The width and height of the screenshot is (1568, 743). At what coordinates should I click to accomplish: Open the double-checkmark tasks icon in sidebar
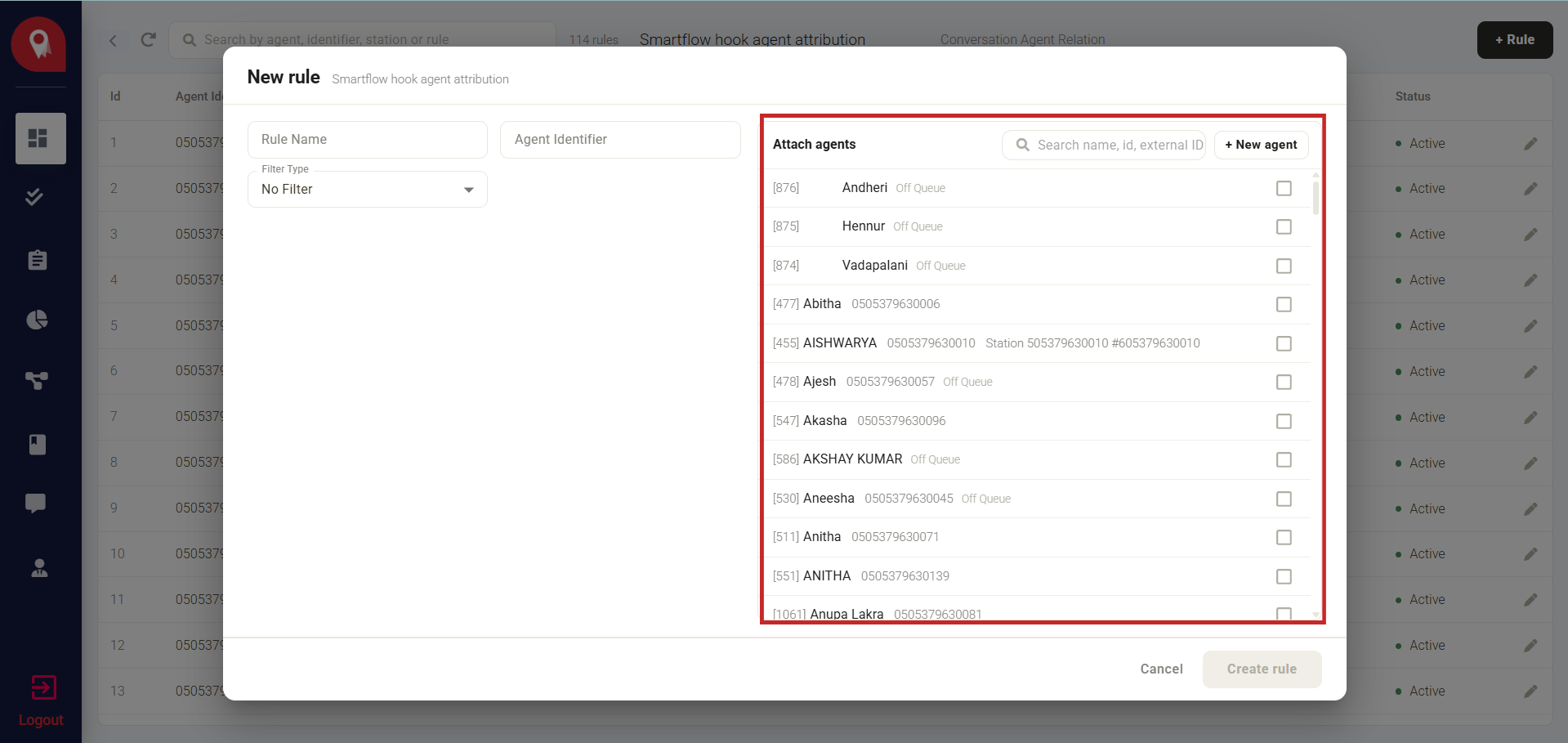point(34,197)
